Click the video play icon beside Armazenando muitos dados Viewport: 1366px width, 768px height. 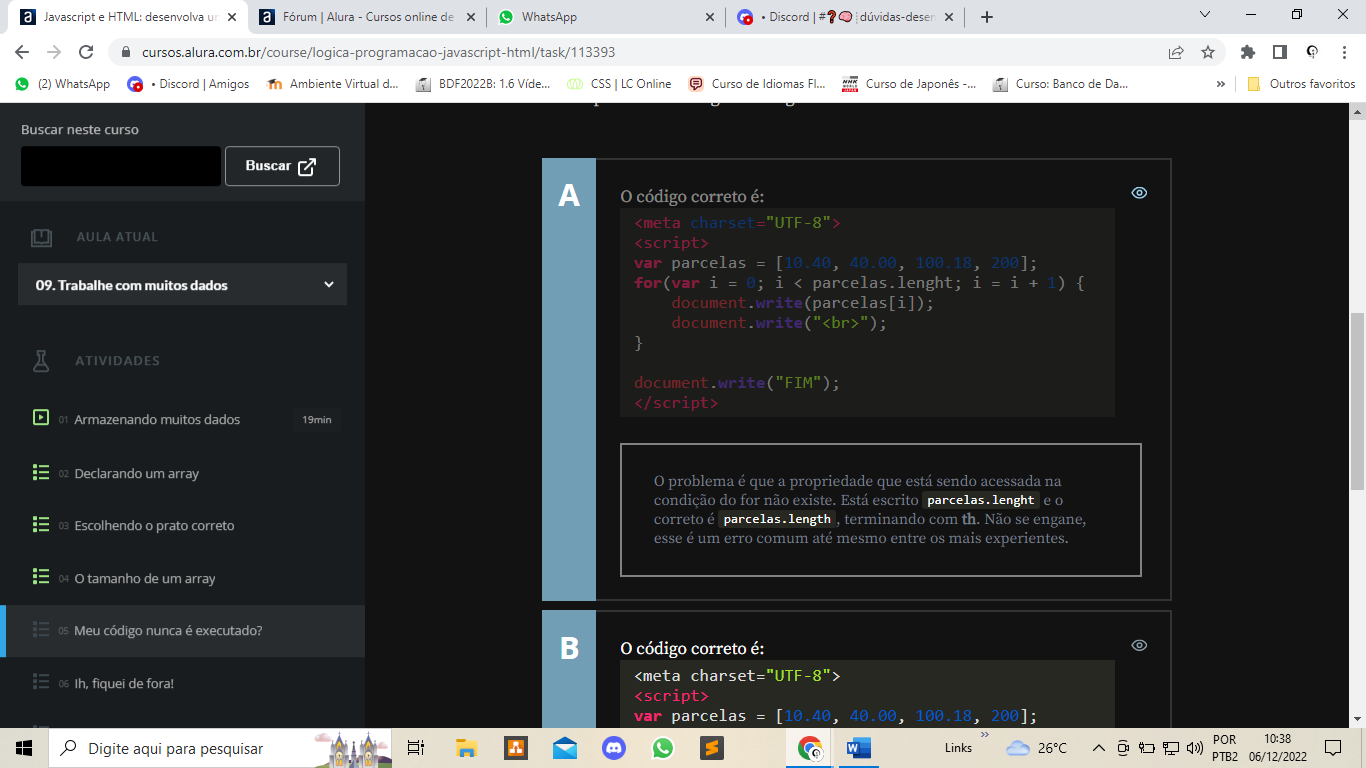click(41, 418)
